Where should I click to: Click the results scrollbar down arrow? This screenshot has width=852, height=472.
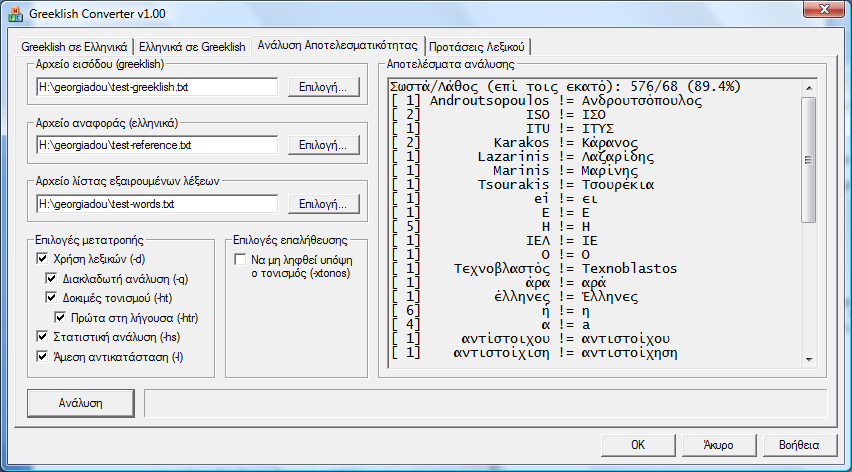[809, 360]
